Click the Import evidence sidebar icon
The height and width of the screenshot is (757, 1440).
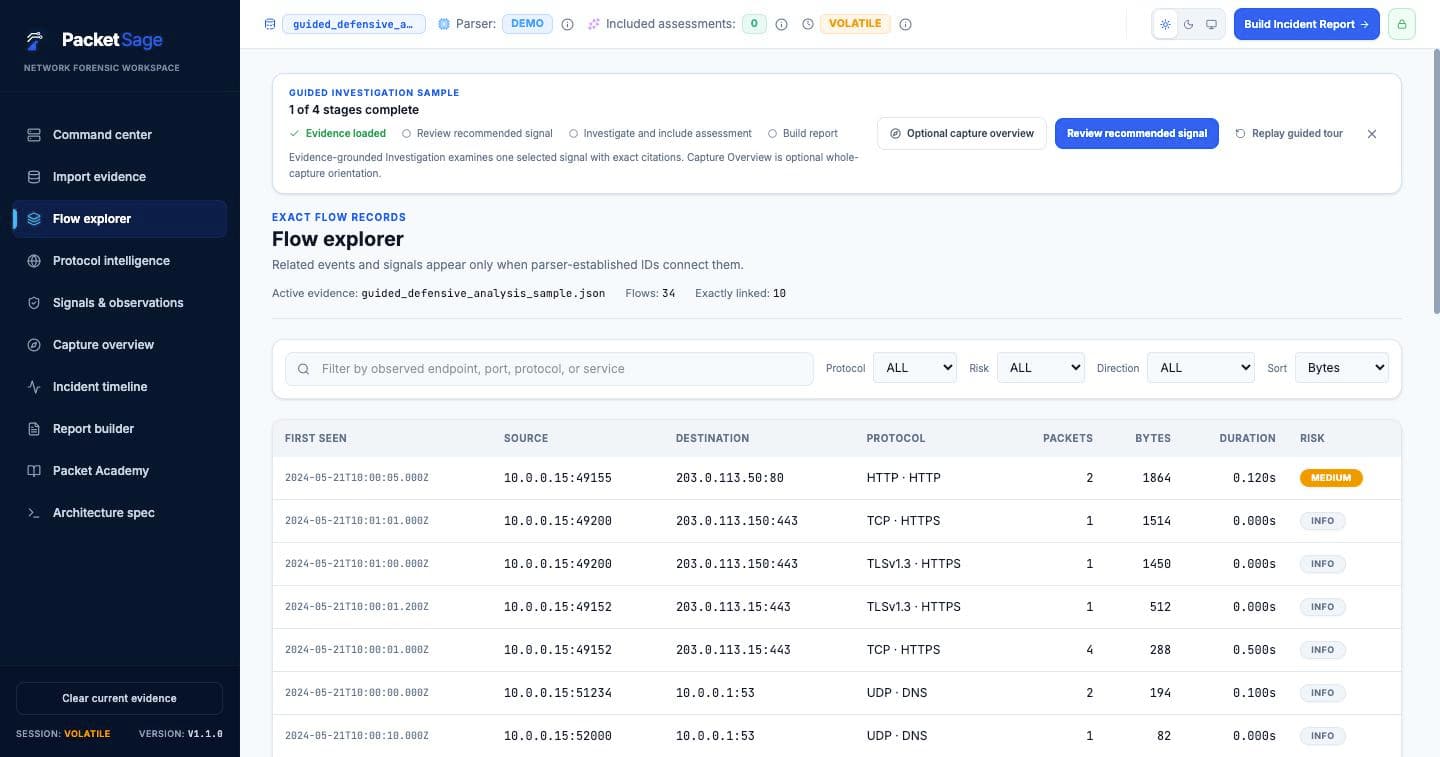[x=34, y=177]
